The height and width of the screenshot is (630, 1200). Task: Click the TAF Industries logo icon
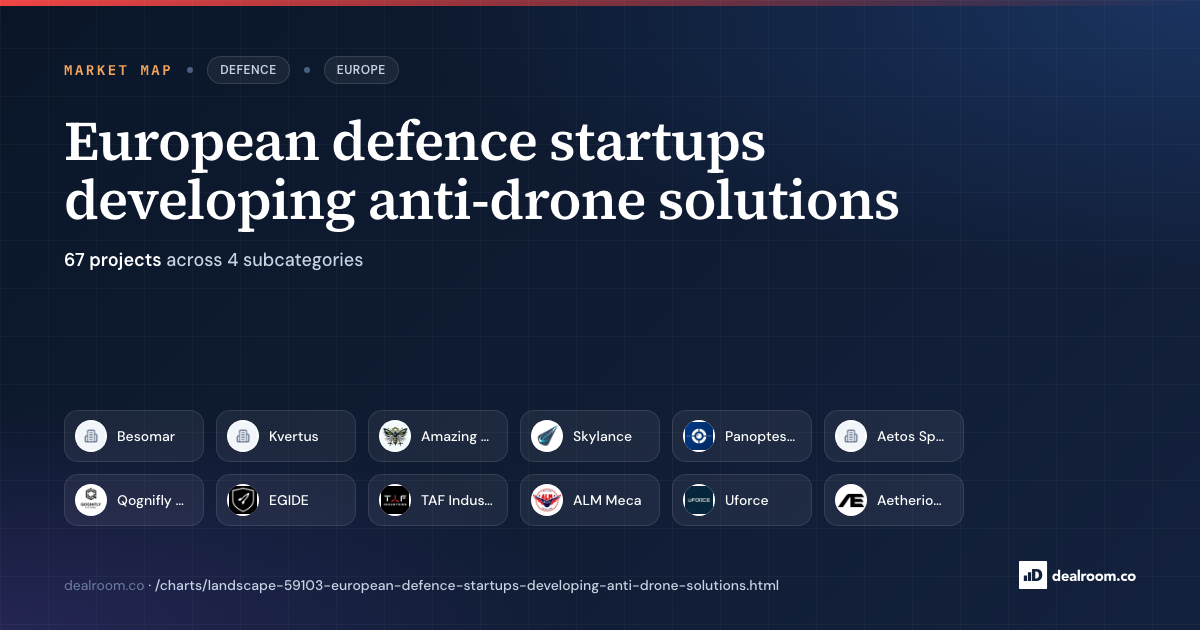[x=395, y=500]
